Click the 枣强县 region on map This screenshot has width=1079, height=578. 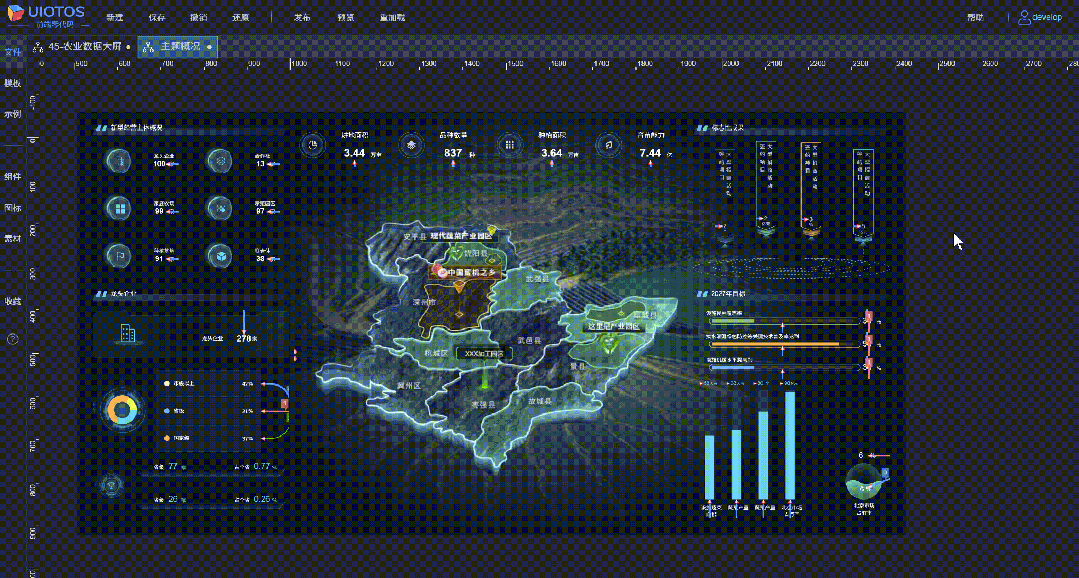483,404
